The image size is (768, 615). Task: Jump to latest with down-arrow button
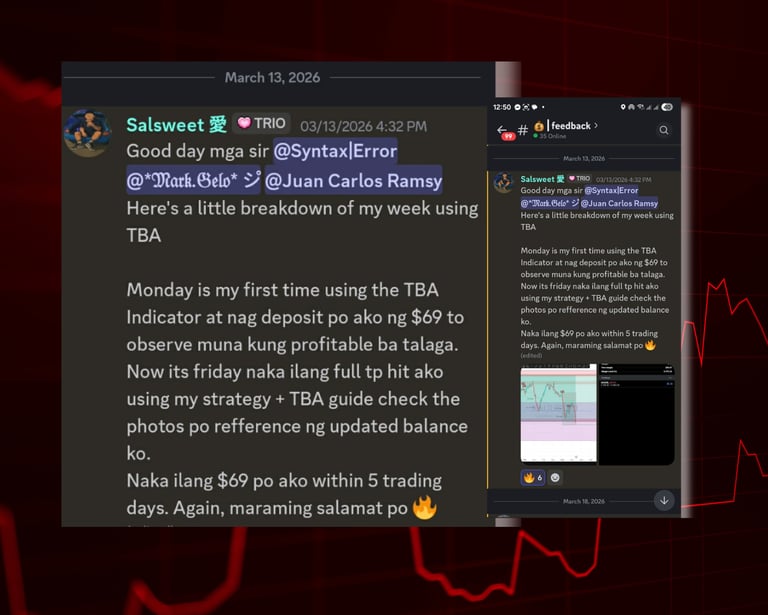tap(664, 500)
